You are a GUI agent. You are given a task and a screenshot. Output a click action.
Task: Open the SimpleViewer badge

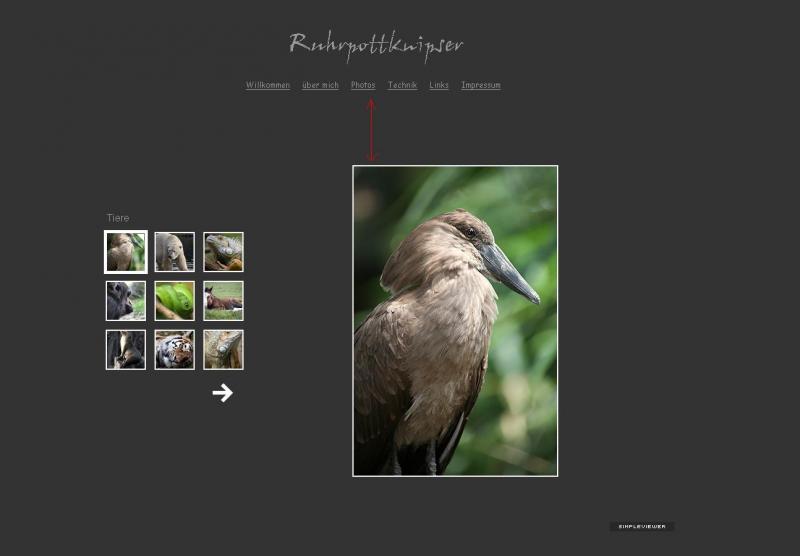[x=641, y=526]
